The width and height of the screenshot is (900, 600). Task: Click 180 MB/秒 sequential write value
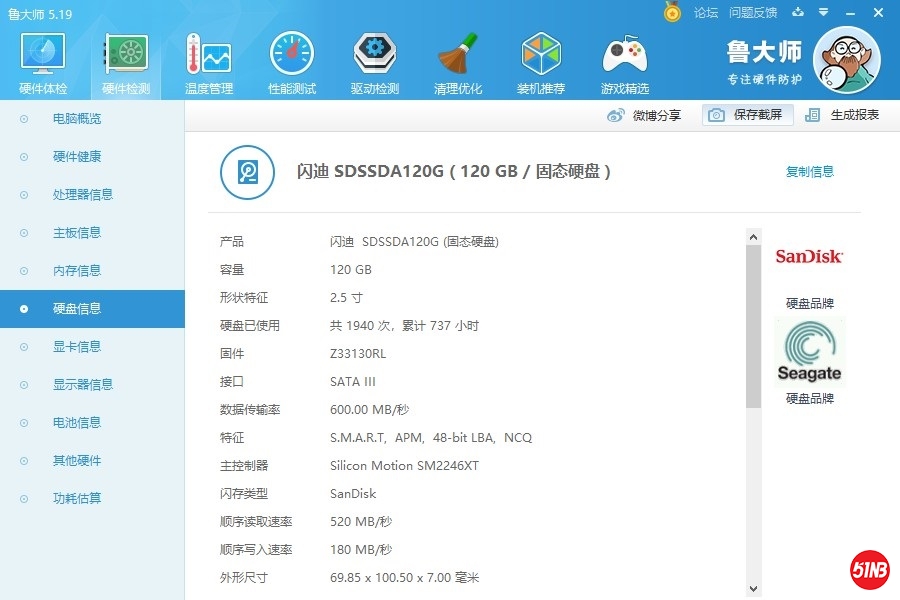pyautogui.click(x=360, y=550)
